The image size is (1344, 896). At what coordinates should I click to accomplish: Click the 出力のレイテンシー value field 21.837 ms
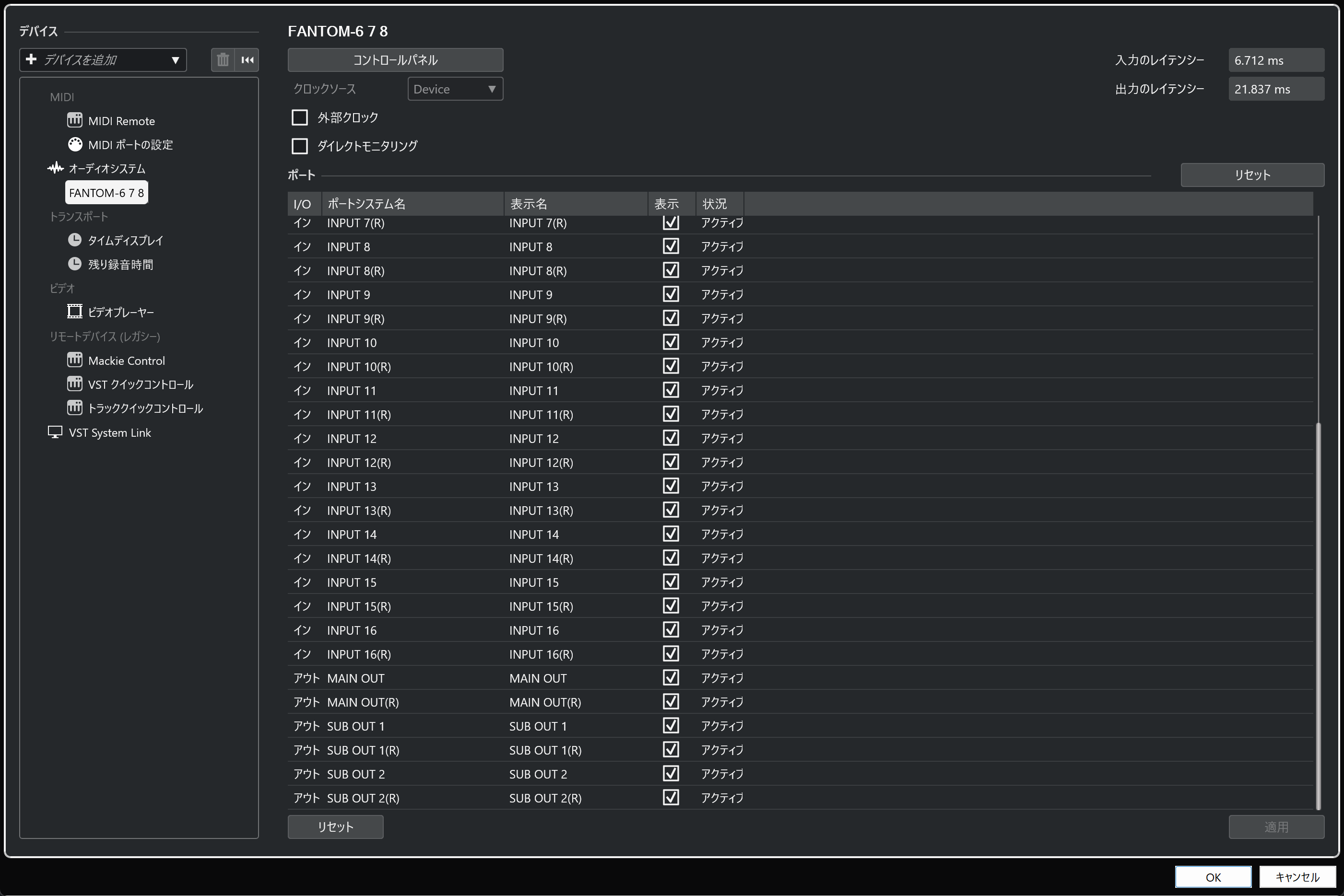coord(1276,89)
